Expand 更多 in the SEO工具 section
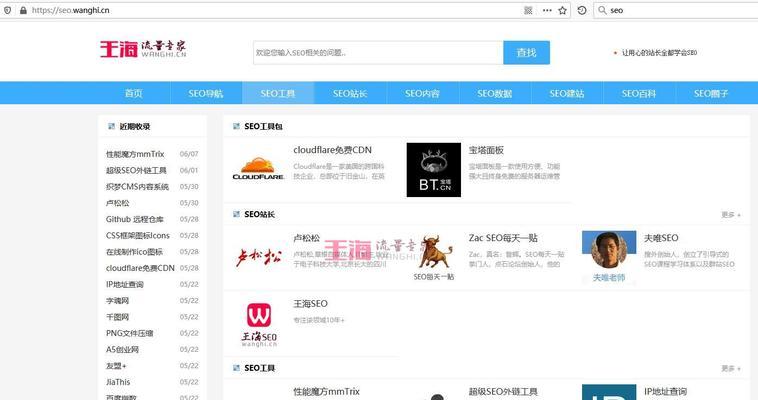The image size is (758, 400). pos(730,369)
